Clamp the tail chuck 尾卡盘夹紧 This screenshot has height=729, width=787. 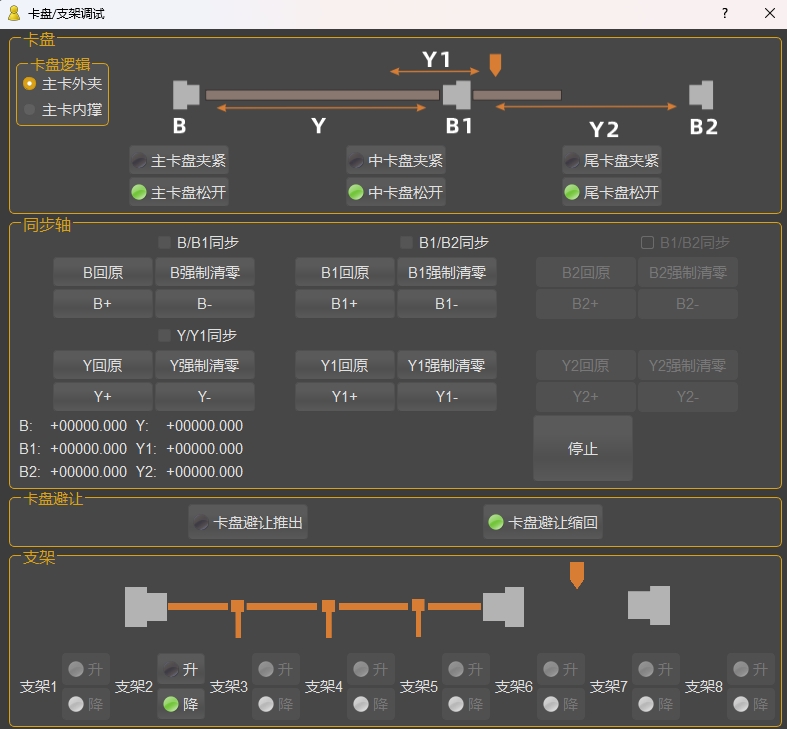click(x=612, y=161)
